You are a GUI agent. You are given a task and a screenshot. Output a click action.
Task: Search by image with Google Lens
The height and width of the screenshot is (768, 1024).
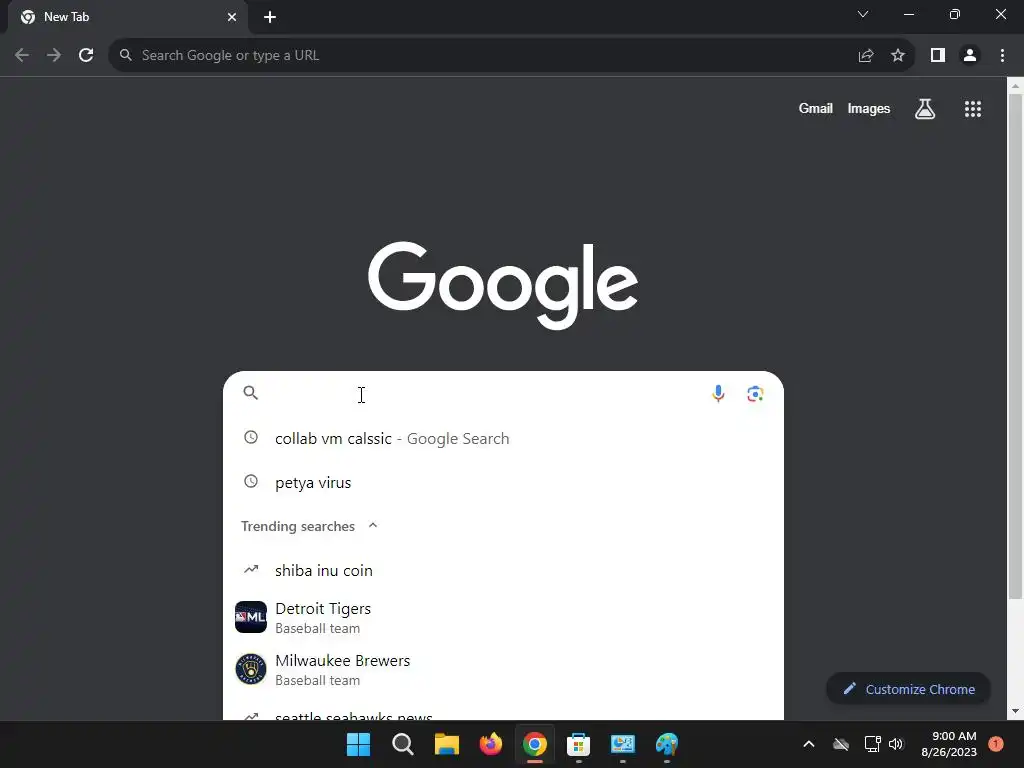(756, 394)
